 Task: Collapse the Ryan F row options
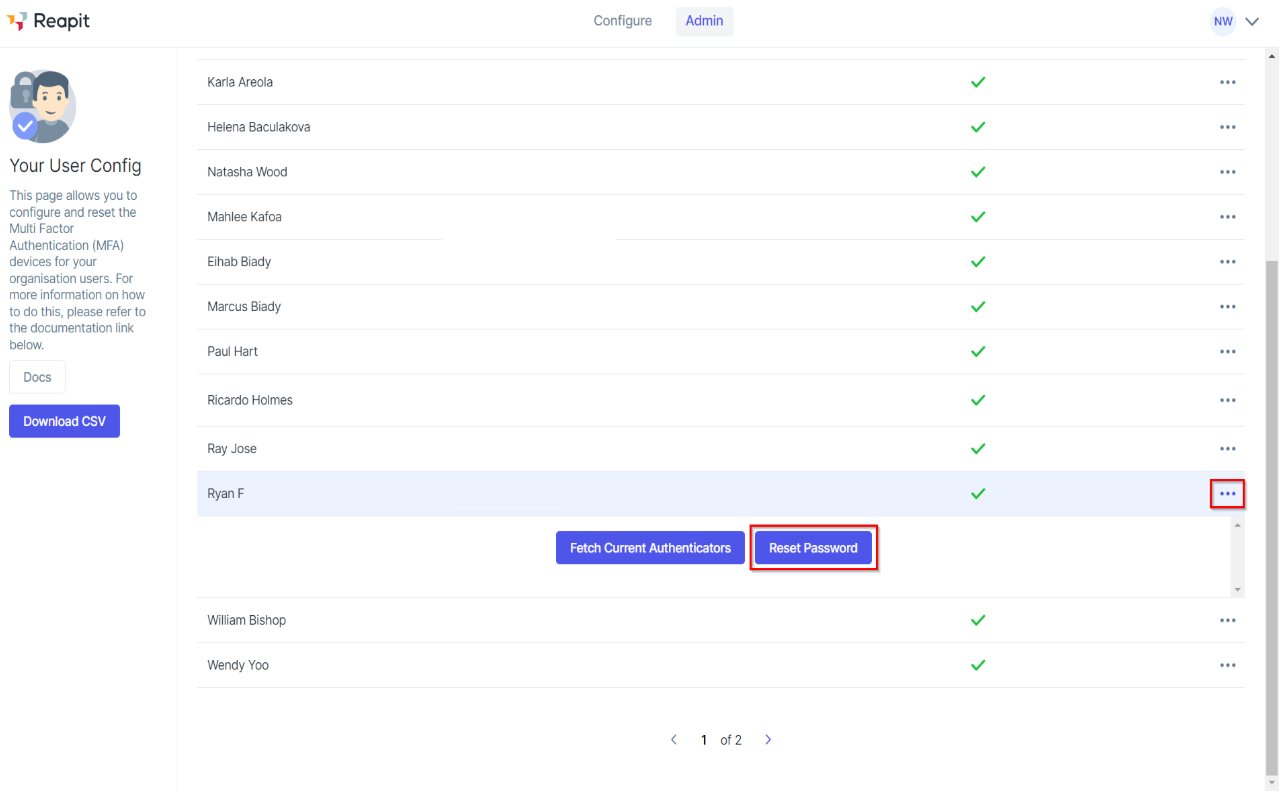1227,494
